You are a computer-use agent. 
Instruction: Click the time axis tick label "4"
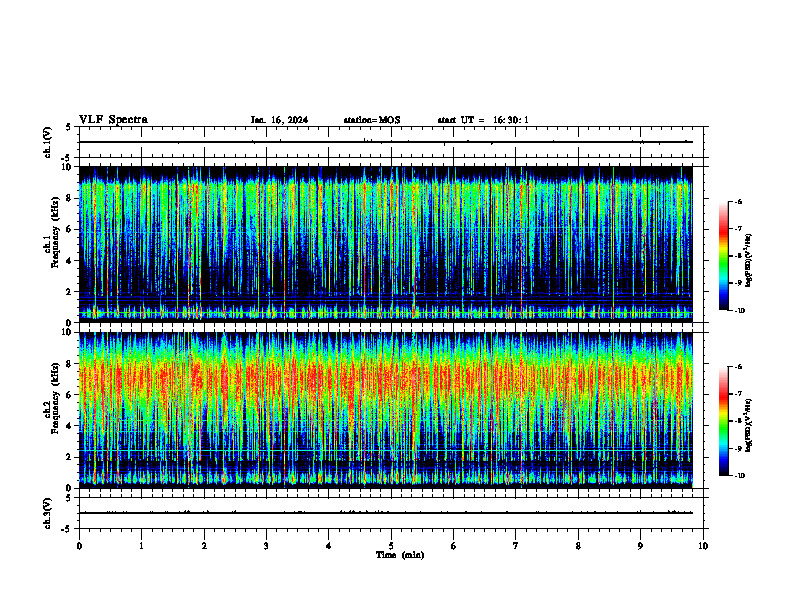click(329, 546)
